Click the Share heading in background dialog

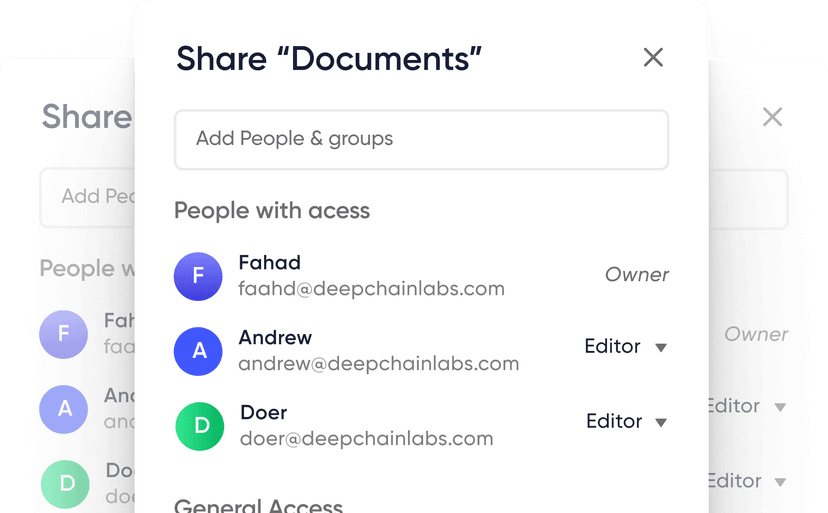coord(88,117)
